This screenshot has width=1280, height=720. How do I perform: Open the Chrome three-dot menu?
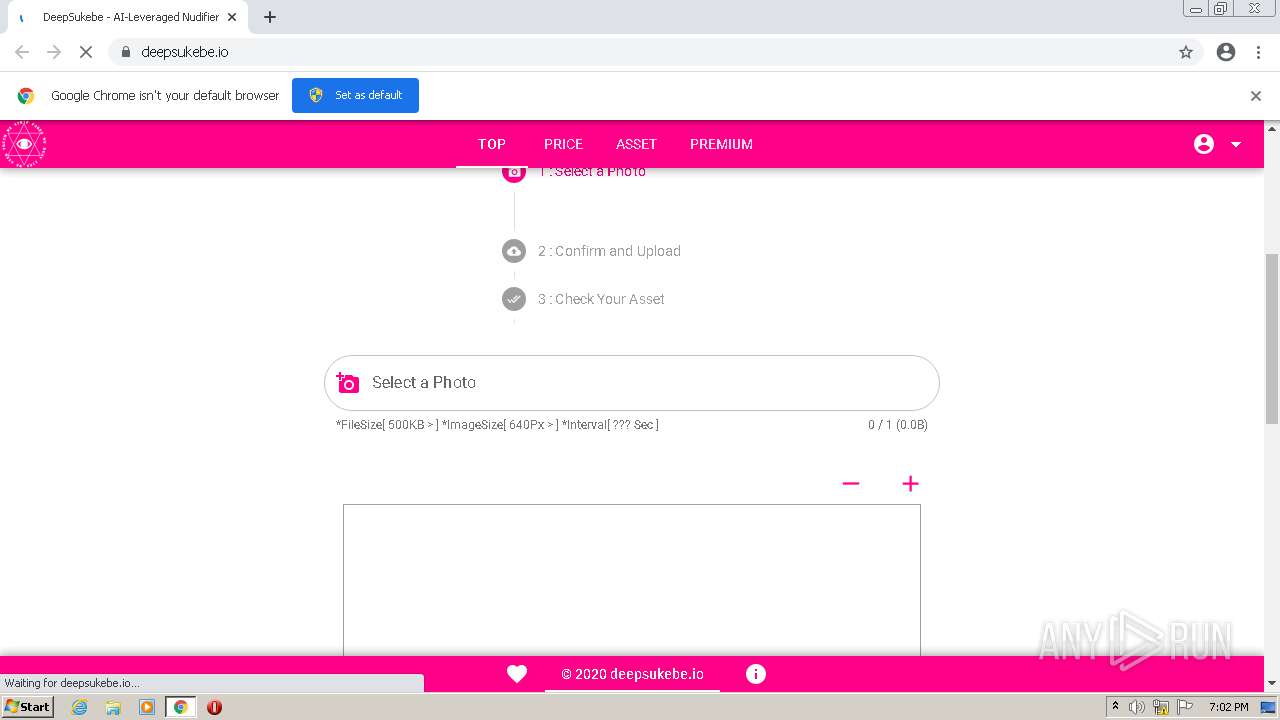tap(1259, 52)
